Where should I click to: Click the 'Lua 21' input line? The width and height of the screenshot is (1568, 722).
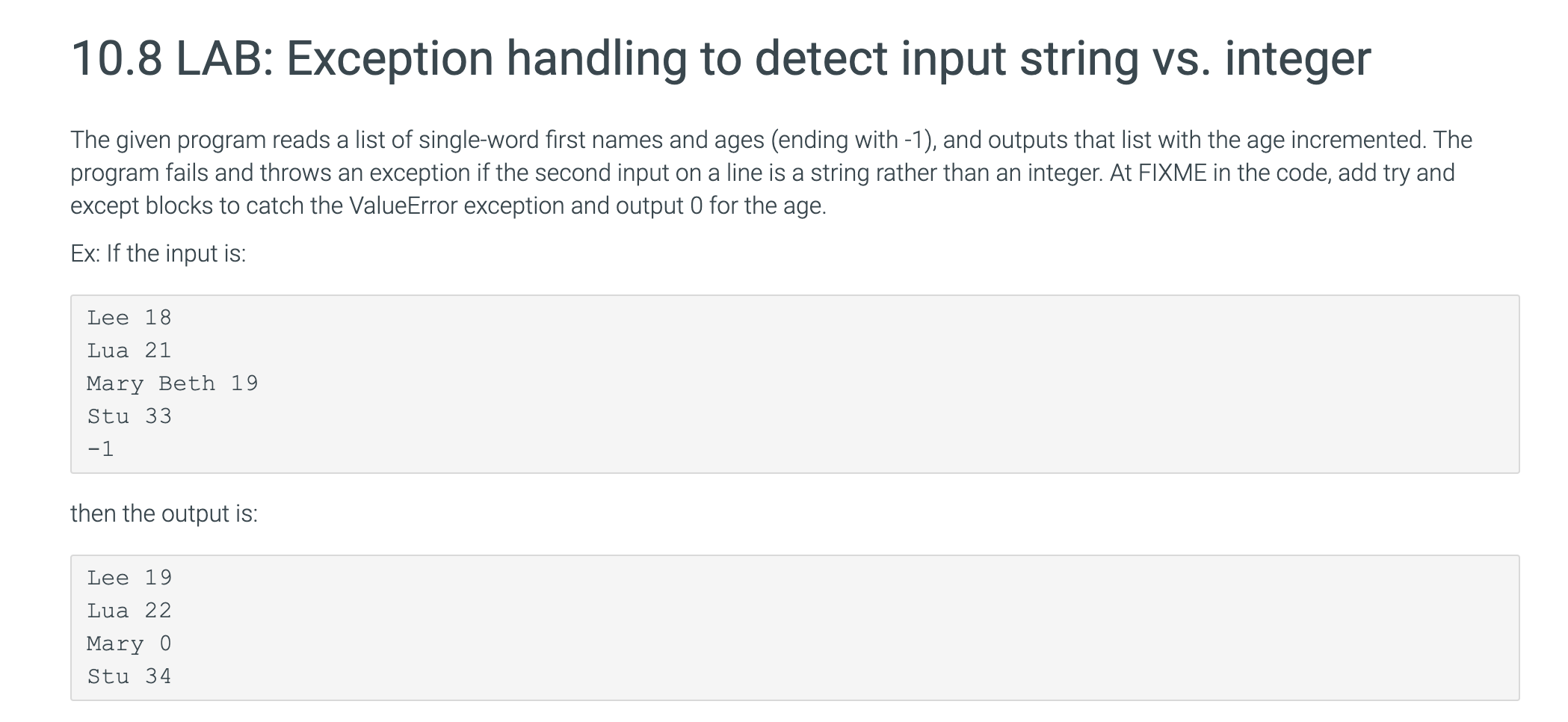point(129,351)
